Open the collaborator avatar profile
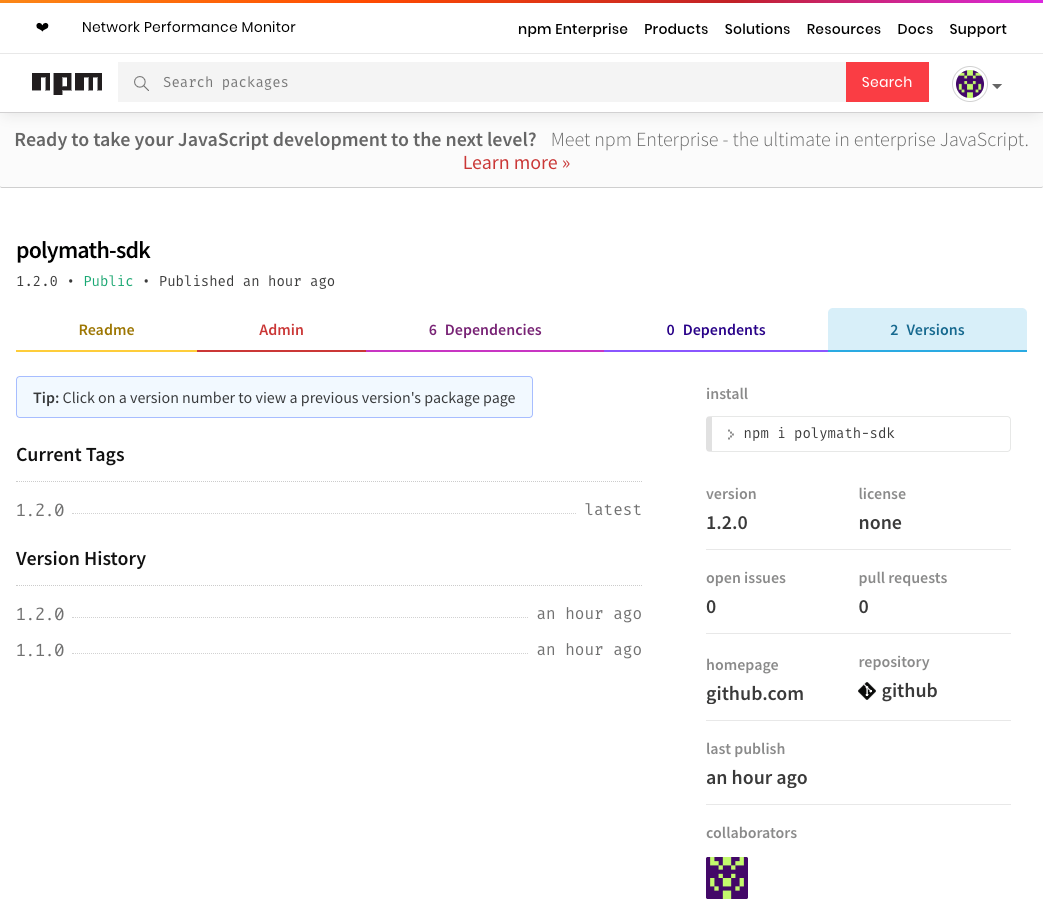Viewport: 1043px width, 912px height. coord(726,878)
